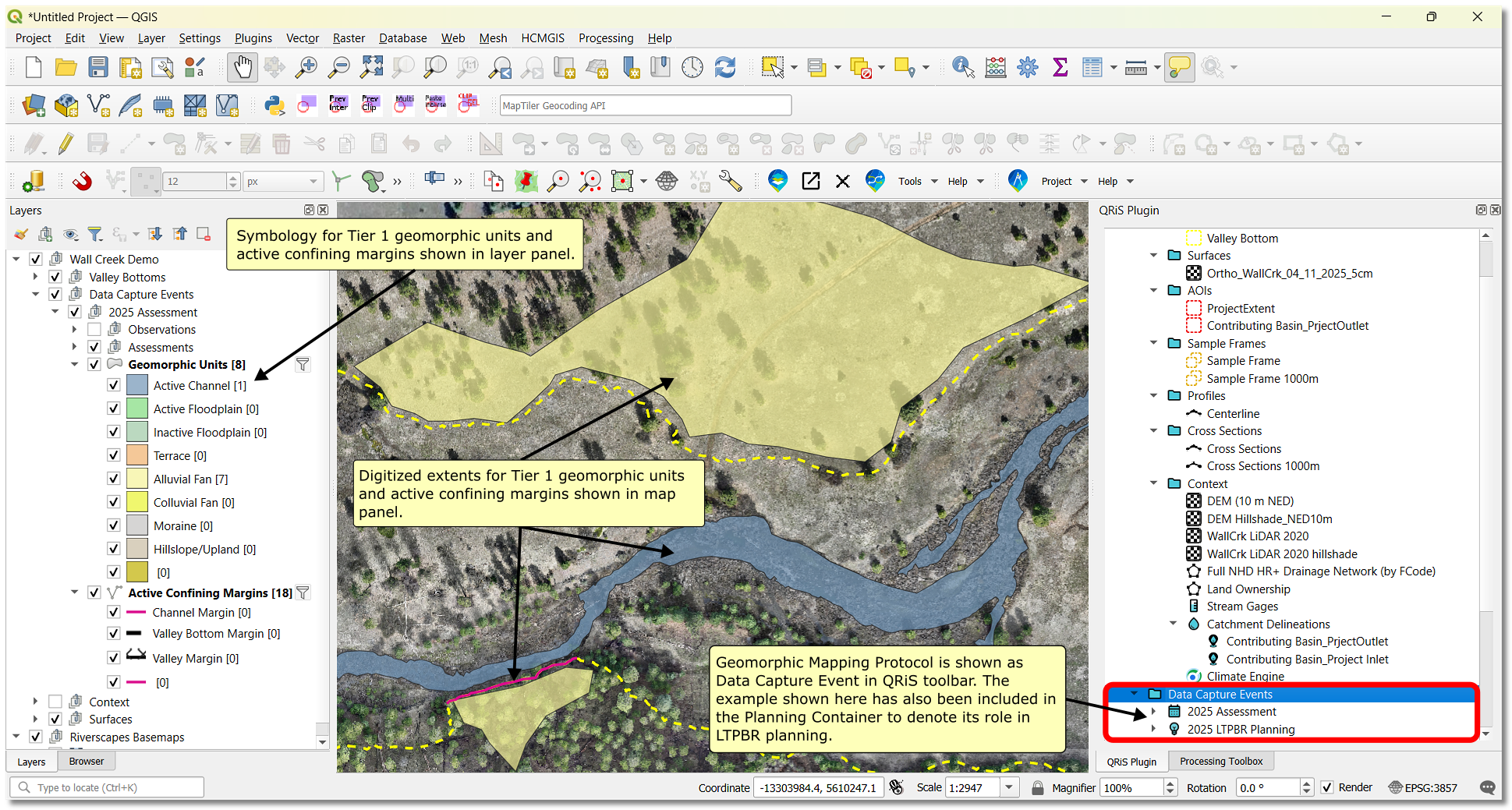1512x810 pixels.
Task: Switch to the Browser tab
Action: tap(87, 761)
